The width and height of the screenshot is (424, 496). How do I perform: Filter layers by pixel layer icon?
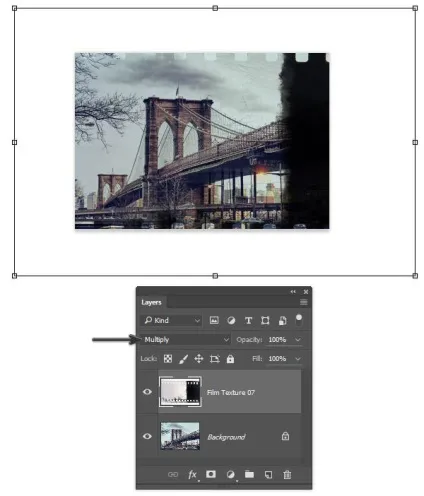tap(214, 320)
